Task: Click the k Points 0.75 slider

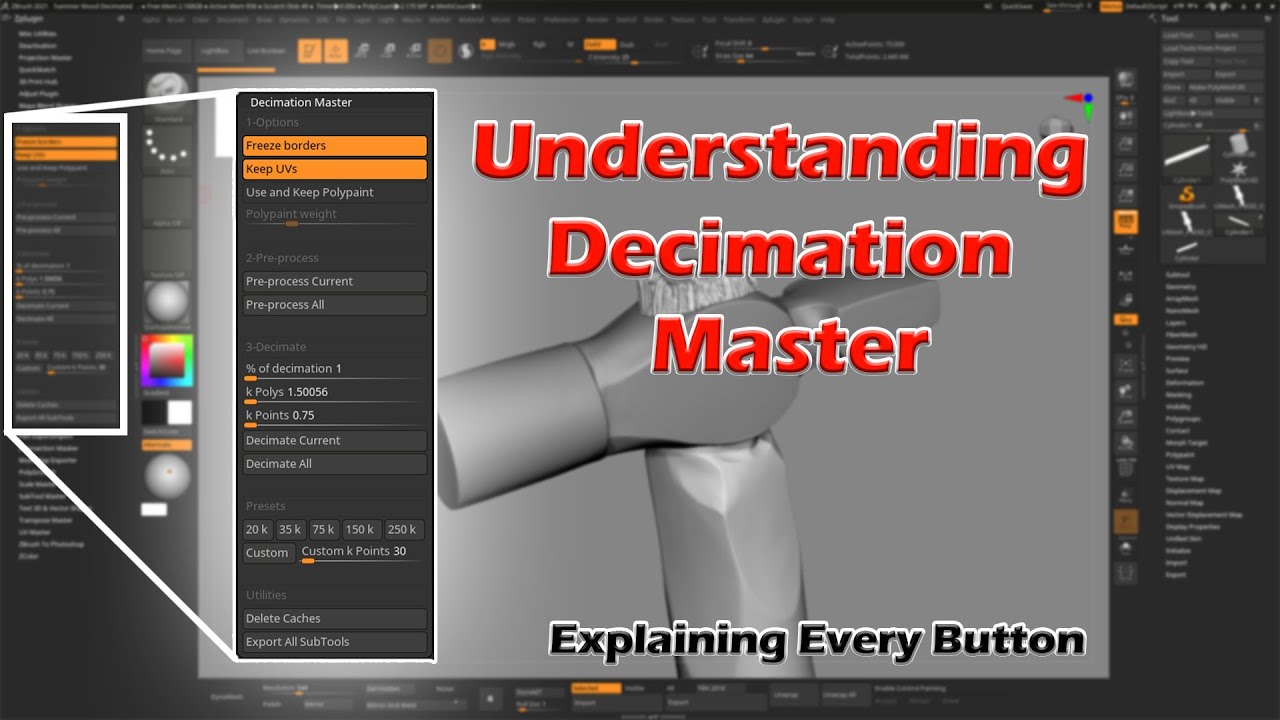Action: [335, 417]
